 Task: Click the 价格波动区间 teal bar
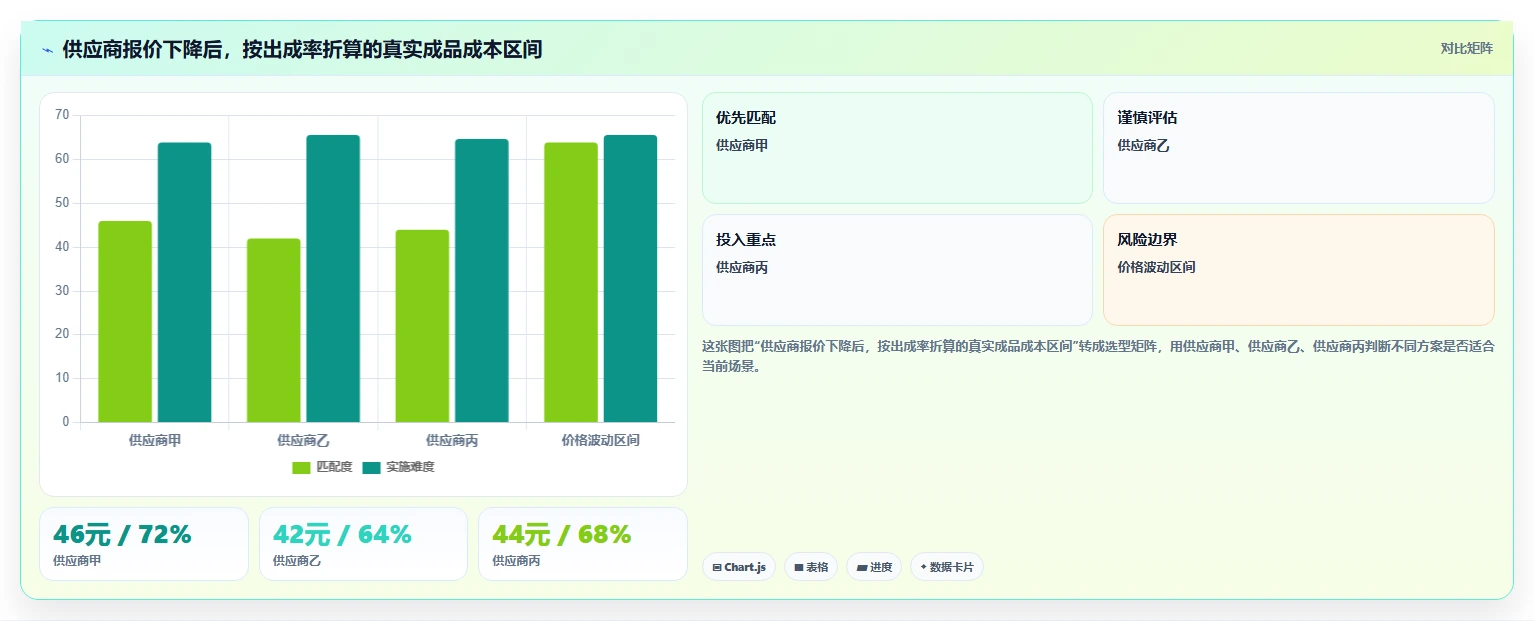(x=630, y=278)
